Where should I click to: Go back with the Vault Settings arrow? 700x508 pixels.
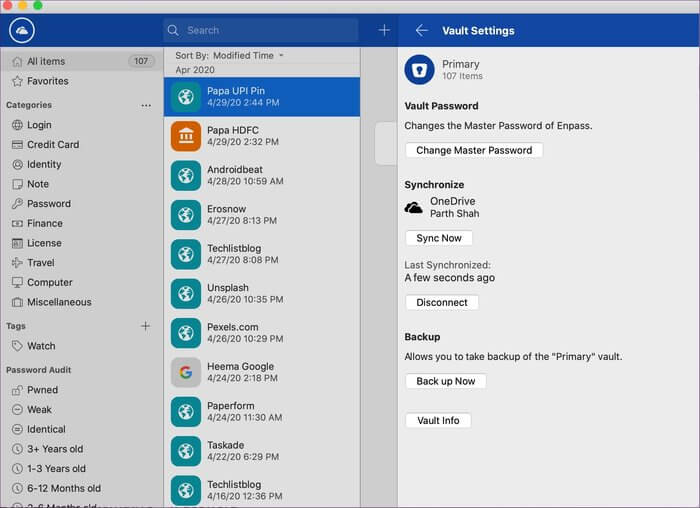point(421,30)
